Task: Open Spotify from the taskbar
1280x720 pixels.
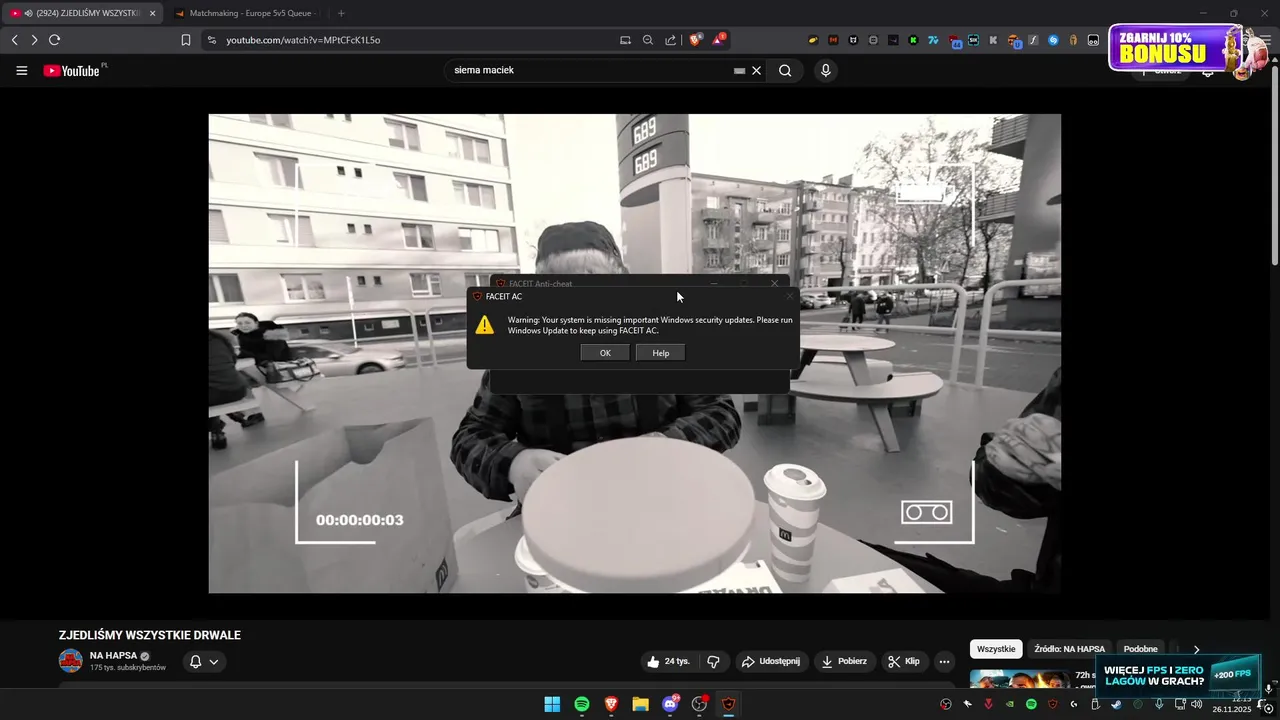Action: pos(582,704)
